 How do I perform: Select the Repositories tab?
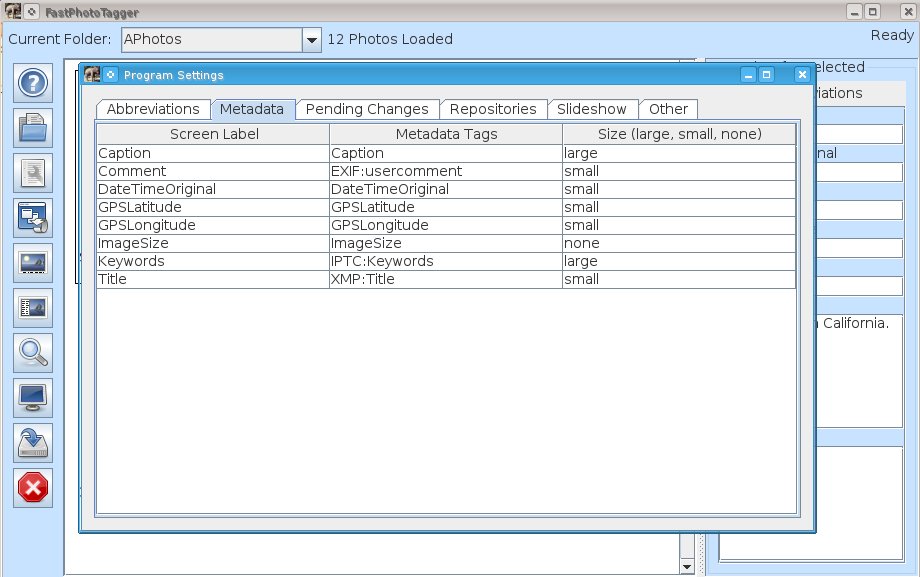(x=493, y=109)
